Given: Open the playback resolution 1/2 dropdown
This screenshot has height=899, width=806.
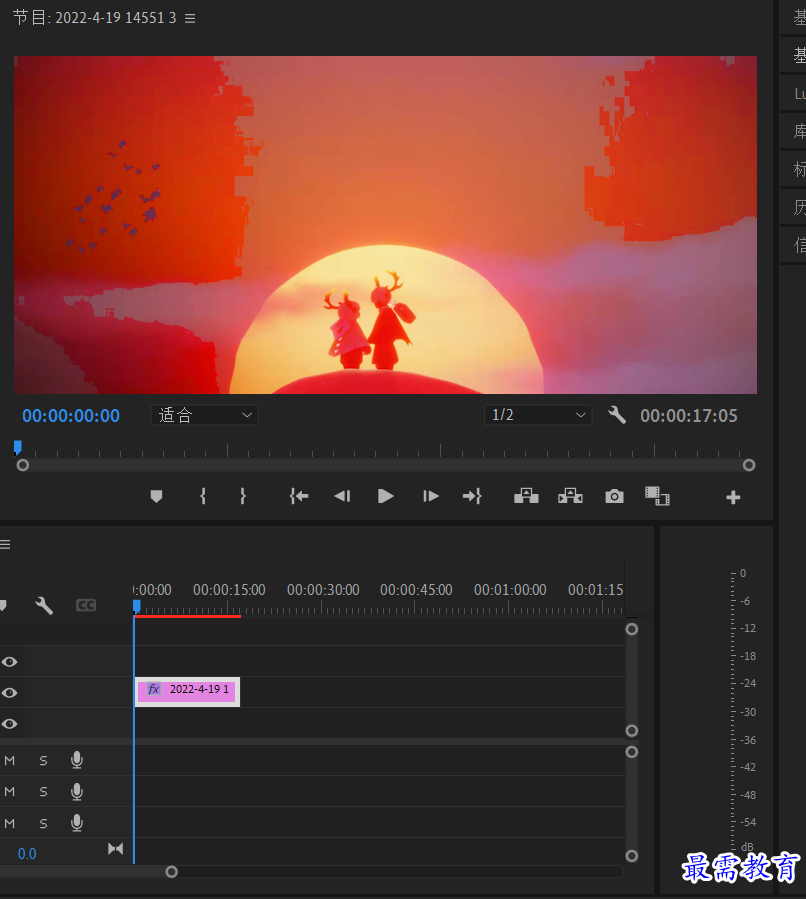Looking at the screenshot, I should 538,415.
